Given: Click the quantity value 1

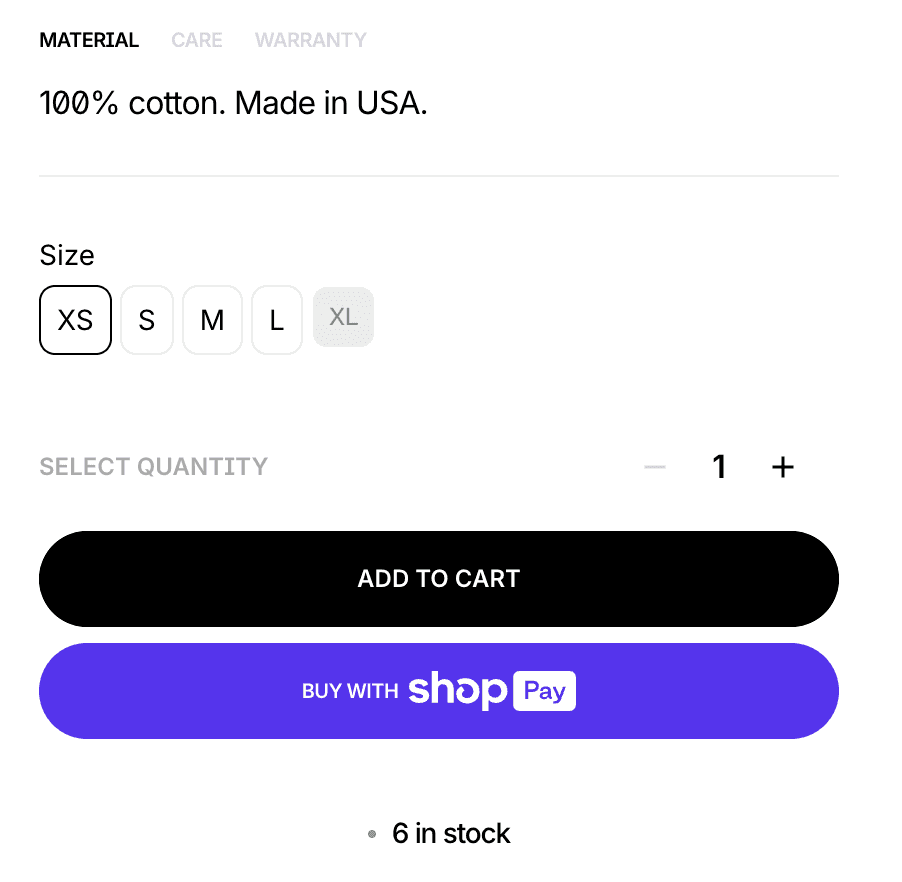Looking at the screenshot, I should [x=719, y=467].
